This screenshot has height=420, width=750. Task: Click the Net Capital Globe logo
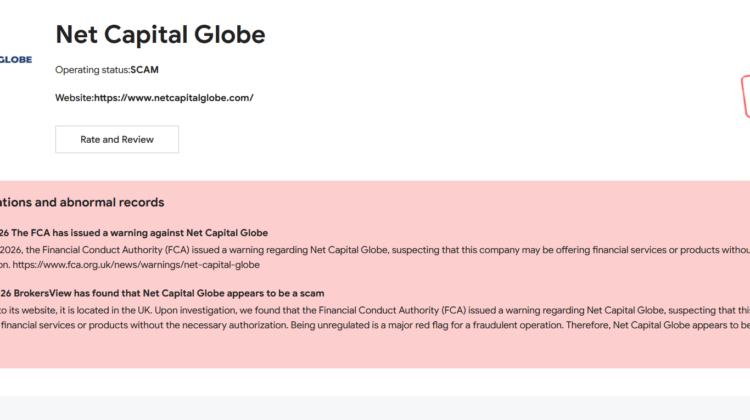pos(15,60)
